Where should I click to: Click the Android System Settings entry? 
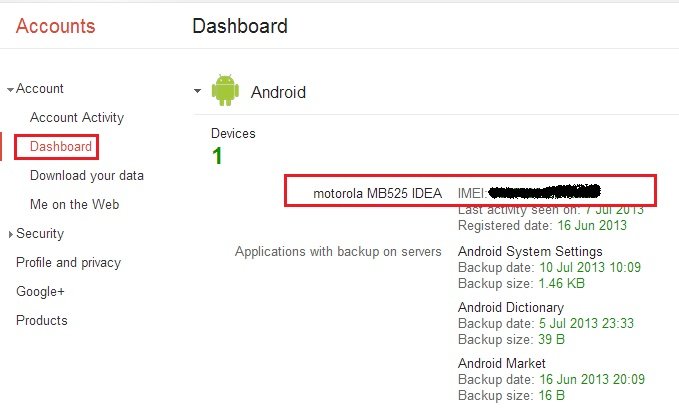click(x=530, y=251)
